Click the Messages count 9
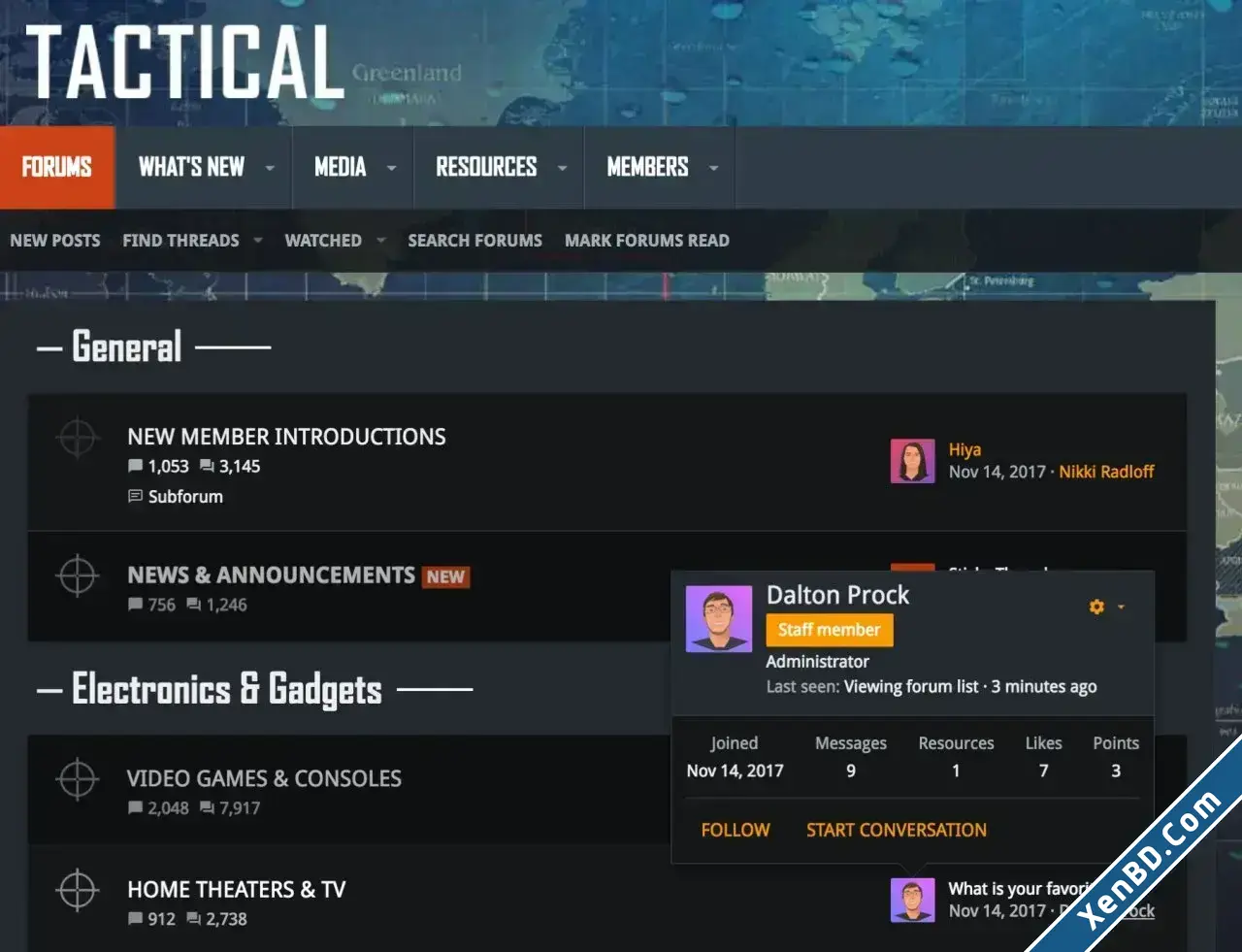1242x952 pixels. (x=851, y=771)
